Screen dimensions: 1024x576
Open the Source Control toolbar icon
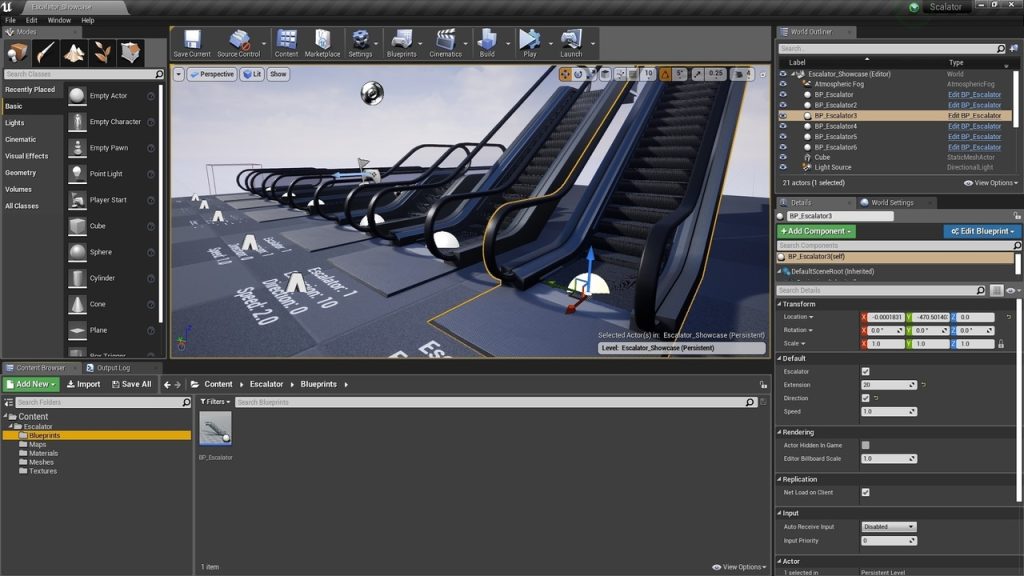pos(238,42)
